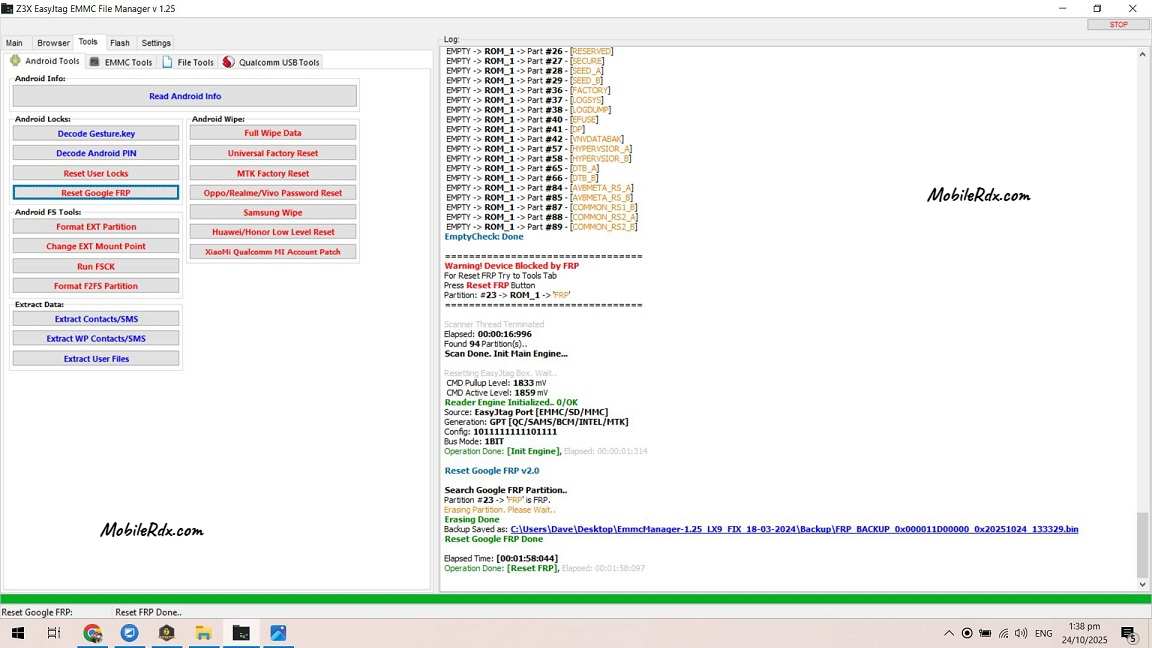Switch to the Browser tab
1152x648 pixels.
pos(53,43)
